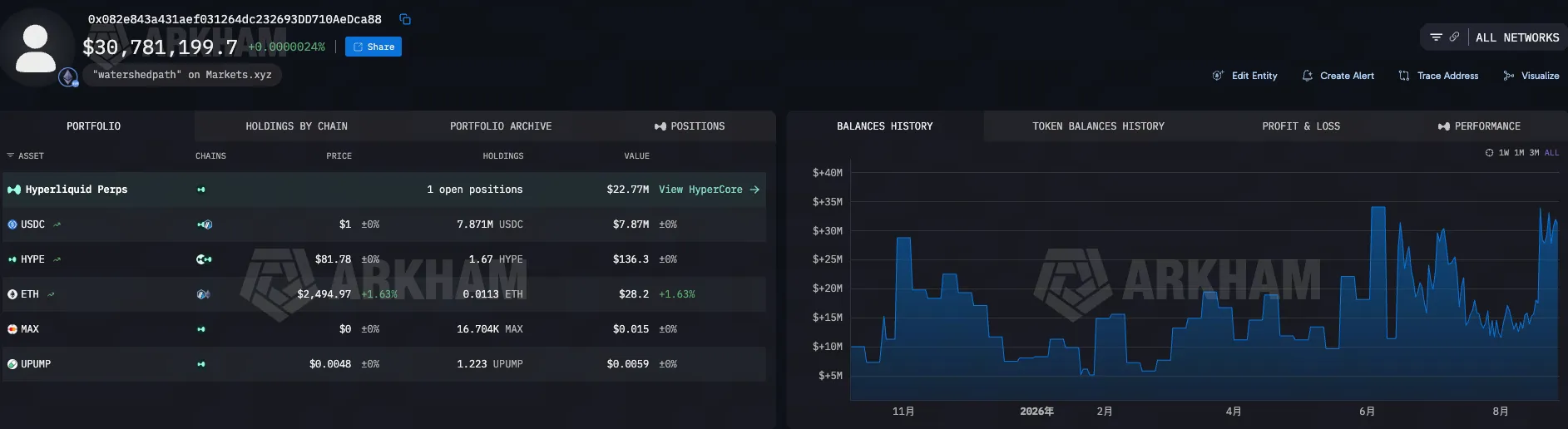Click the Ethereum chain badge under the avatar

click(x=68, y=77)
